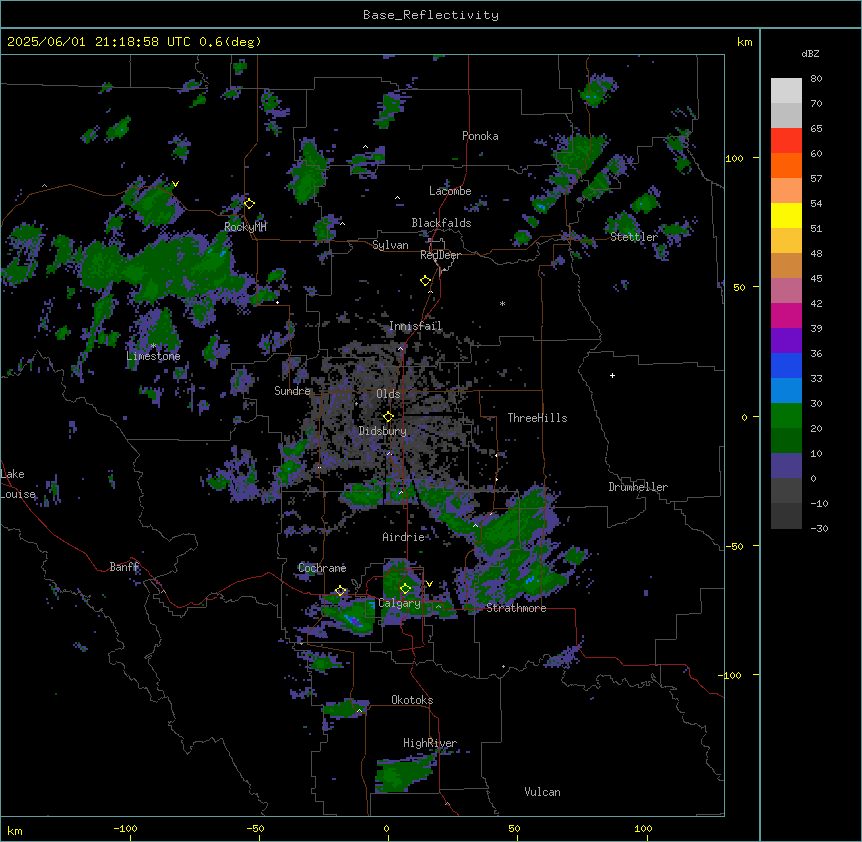Click the Limestone label
862x842 pixels.
pos(153,356)
